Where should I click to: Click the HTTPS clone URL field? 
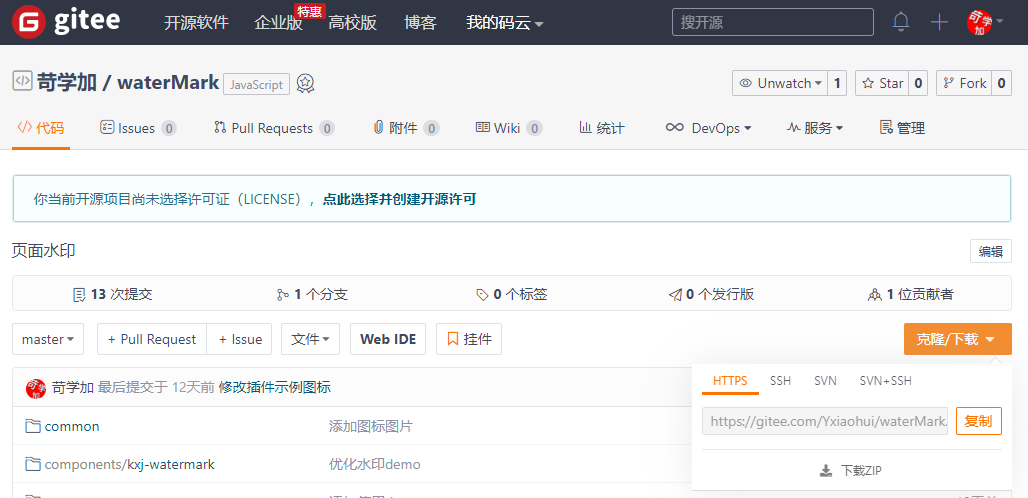coord(825,421)
